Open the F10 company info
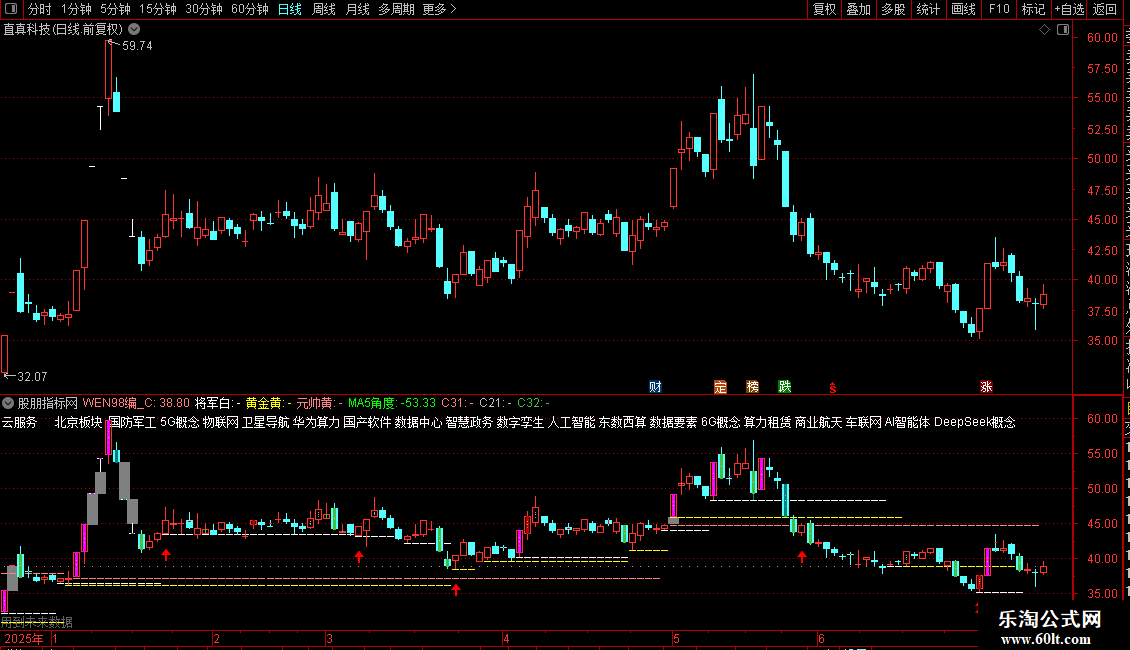Viewport: 1130px width, 650px height. tap(999, 9)
